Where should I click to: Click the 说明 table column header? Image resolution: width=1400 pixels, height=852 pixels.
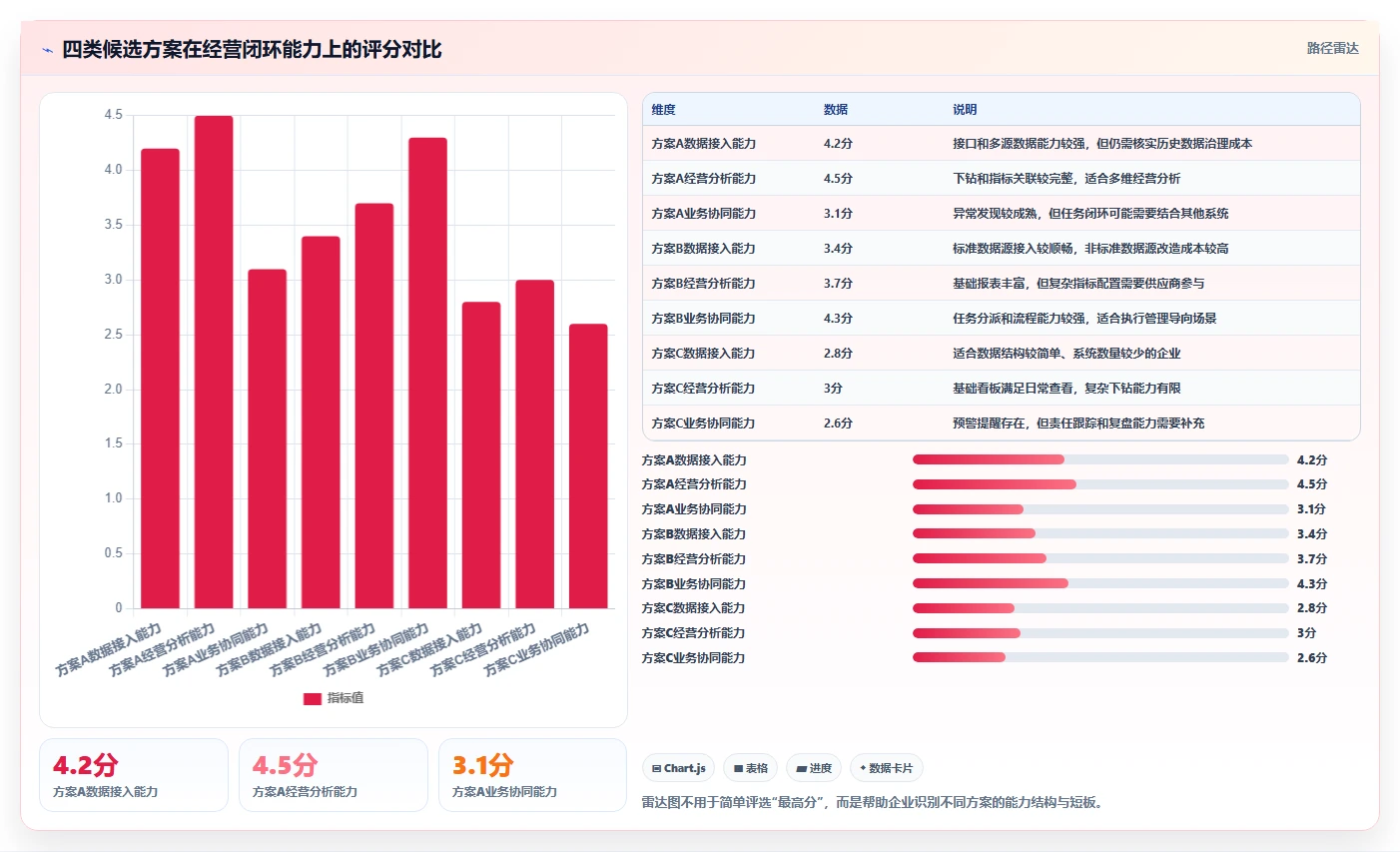tap(965, 110)
